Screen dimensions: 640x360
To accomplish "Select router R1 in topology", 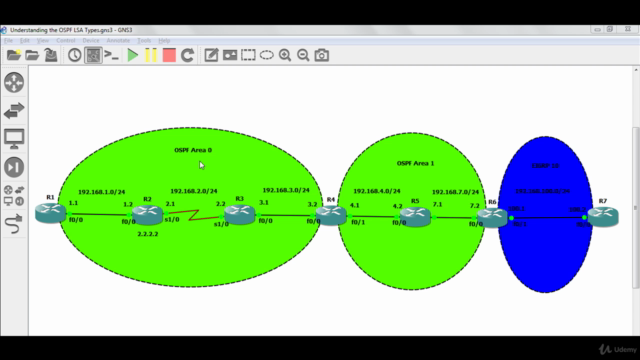I will point(50,213).
